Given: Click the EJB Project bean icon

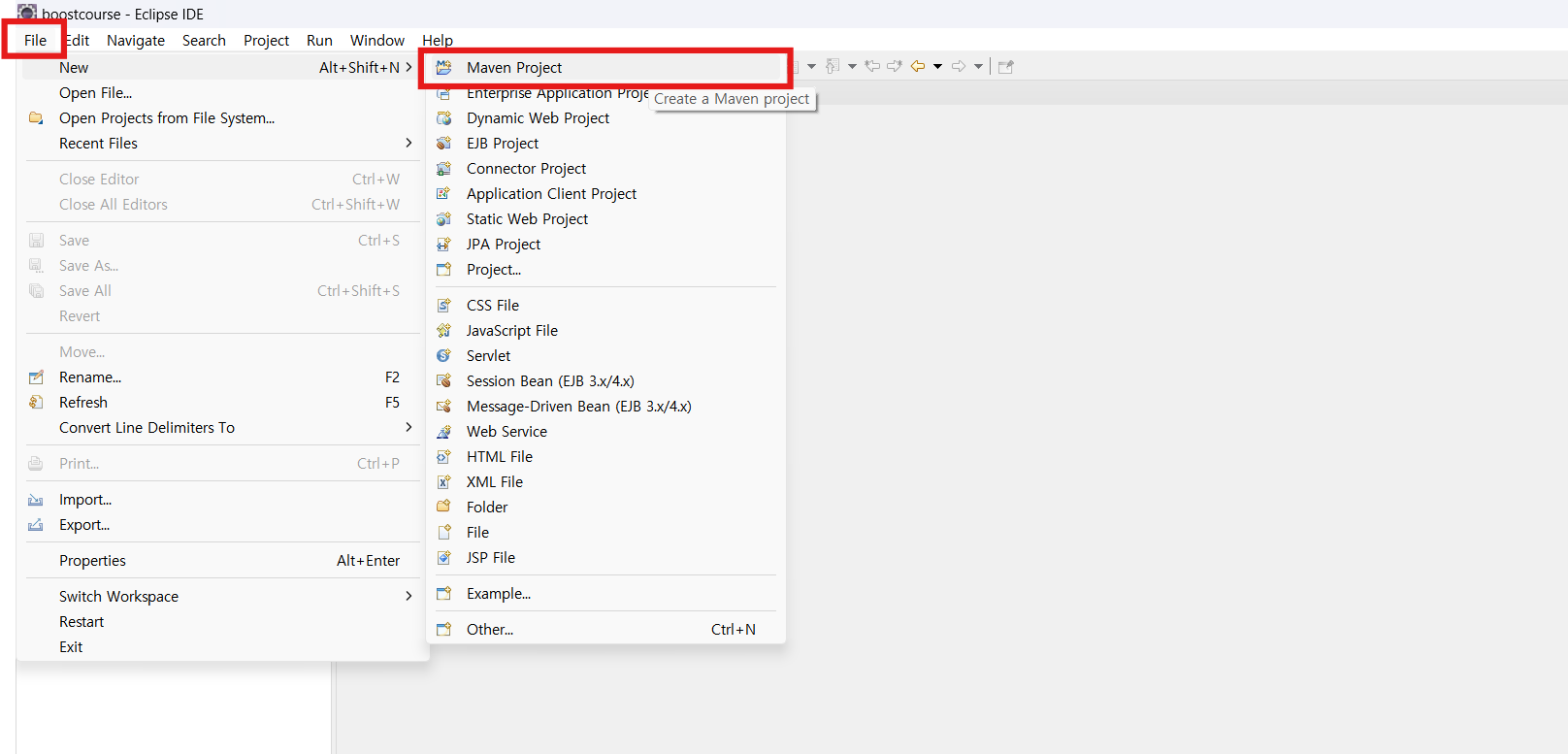Looking at the screenshot, I should coord(443,144).
